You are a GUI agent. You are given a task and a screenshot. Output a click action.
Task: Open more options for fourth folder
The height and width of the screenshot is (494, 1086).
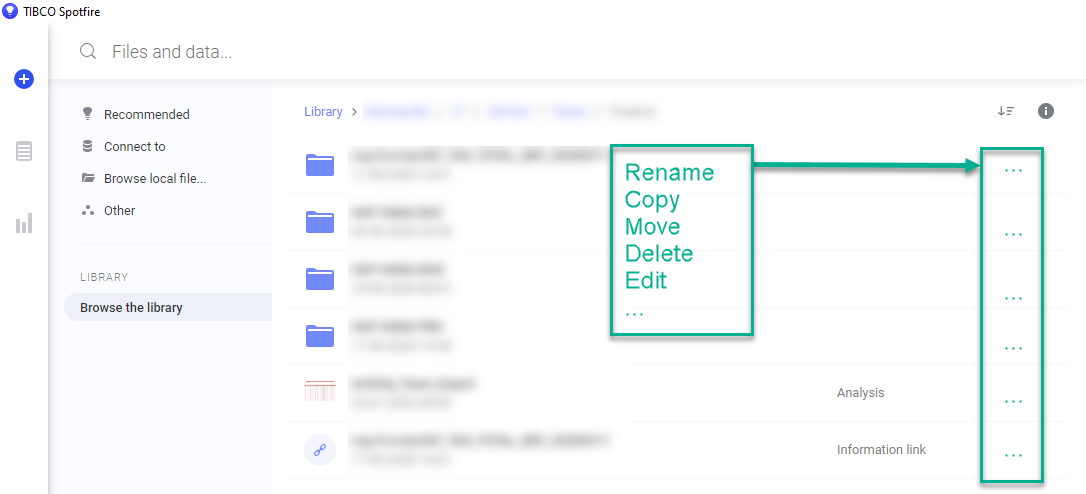(x=1013, y=347)
